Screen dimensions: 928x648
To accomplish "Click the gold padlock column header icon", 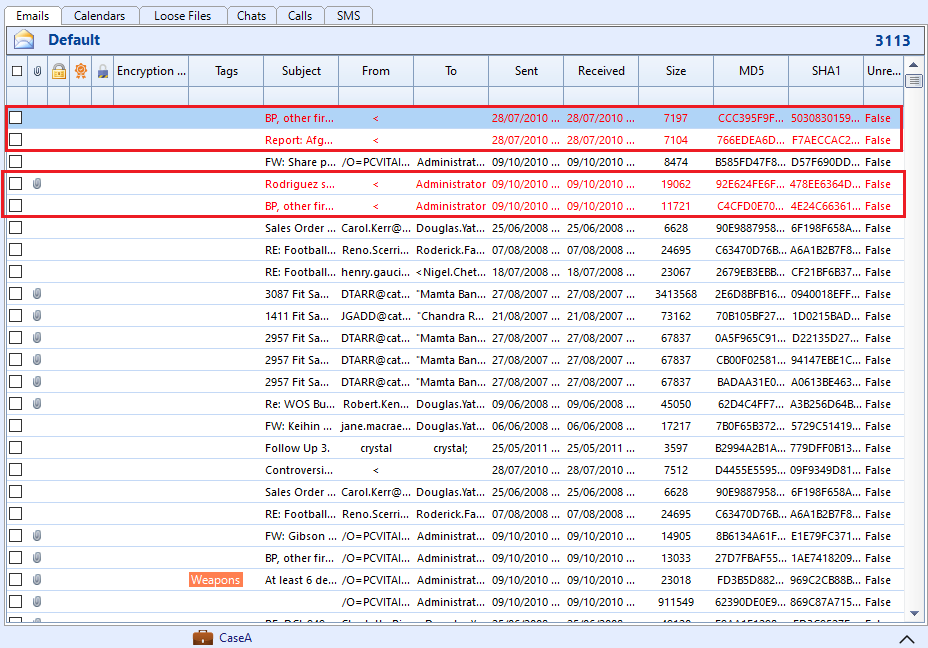I will (59, 71).
